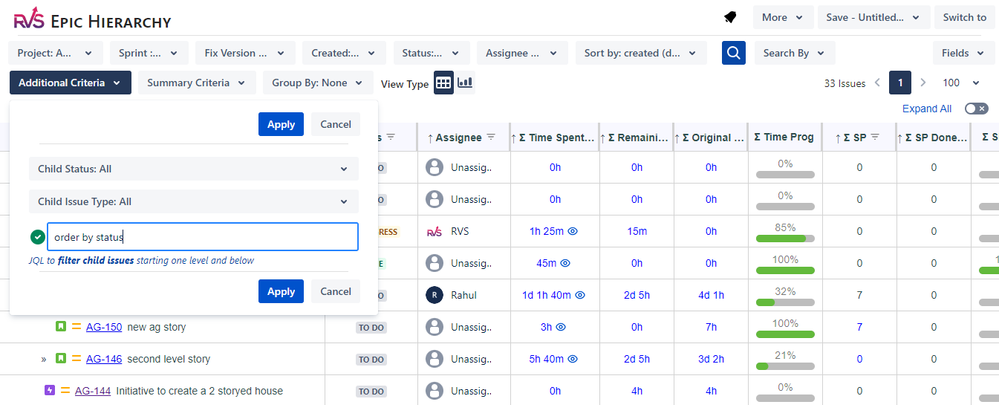Switch to bar chart view type
999x405 pixels.
(x=465, y=83)
